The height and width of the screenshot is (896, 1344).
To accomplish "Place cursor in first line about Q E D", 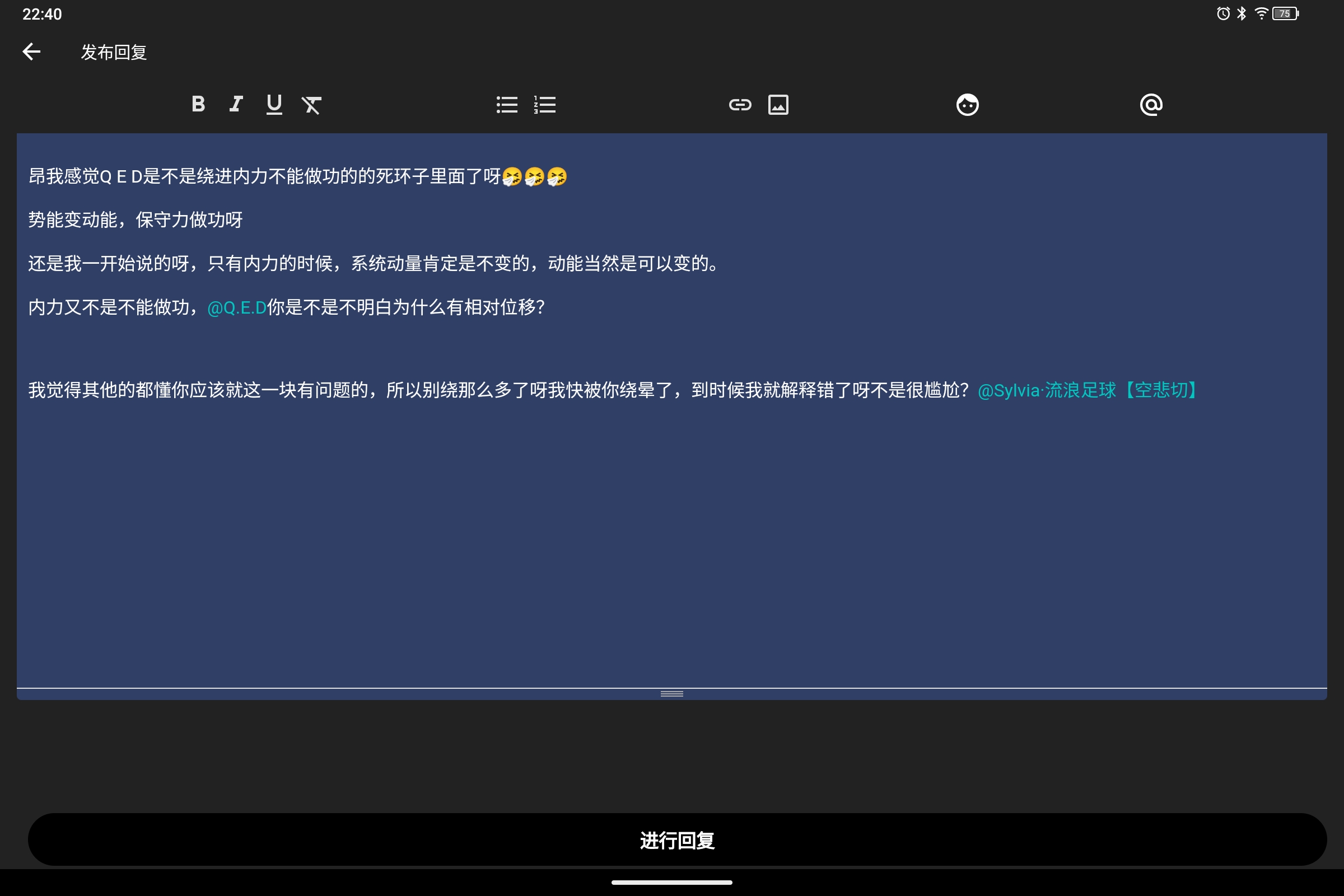I will (x=298, y=176).
